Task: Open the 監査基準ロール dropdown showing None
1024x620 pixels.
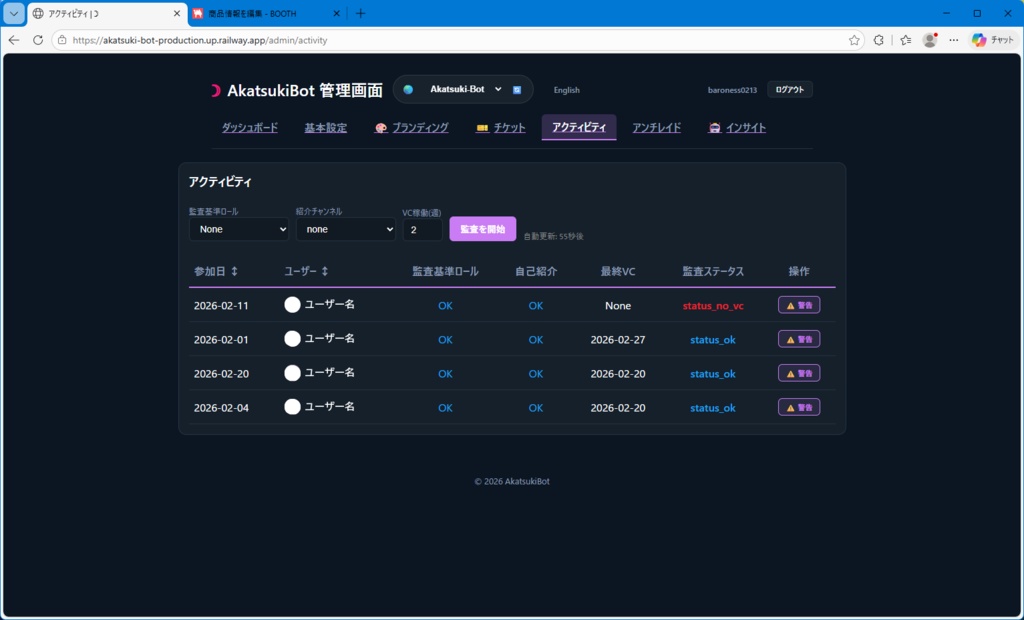Action: tap(238, 229)
